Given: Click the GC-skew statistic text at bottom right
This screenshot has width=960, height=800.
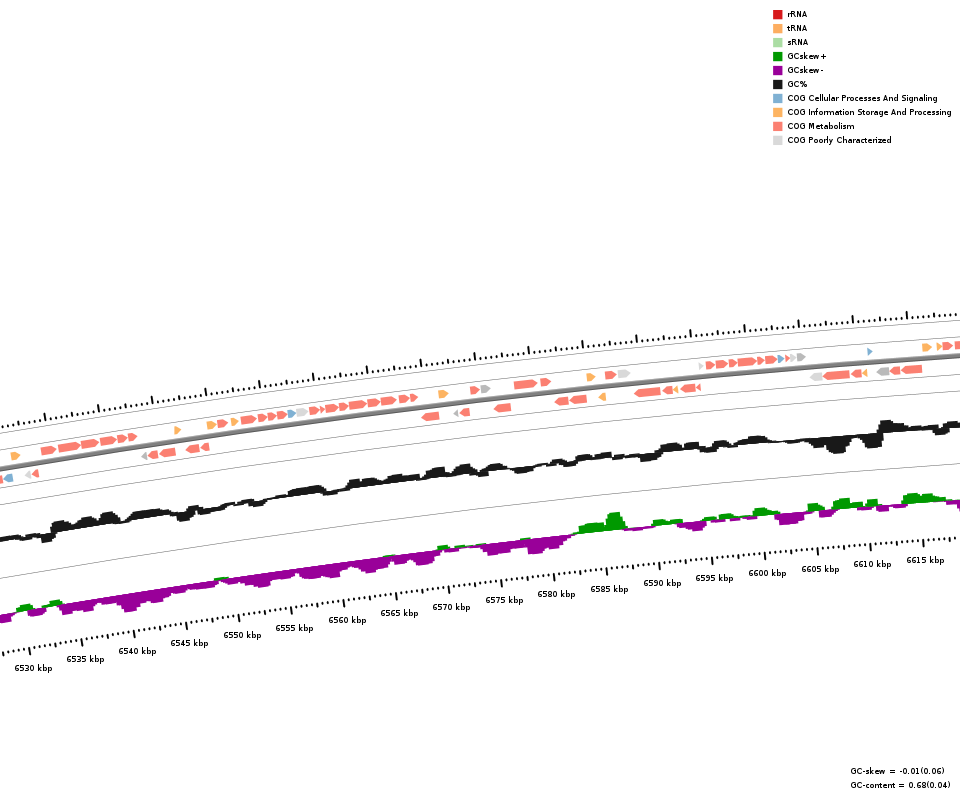Looking at the screenshot, I should 897,771.
